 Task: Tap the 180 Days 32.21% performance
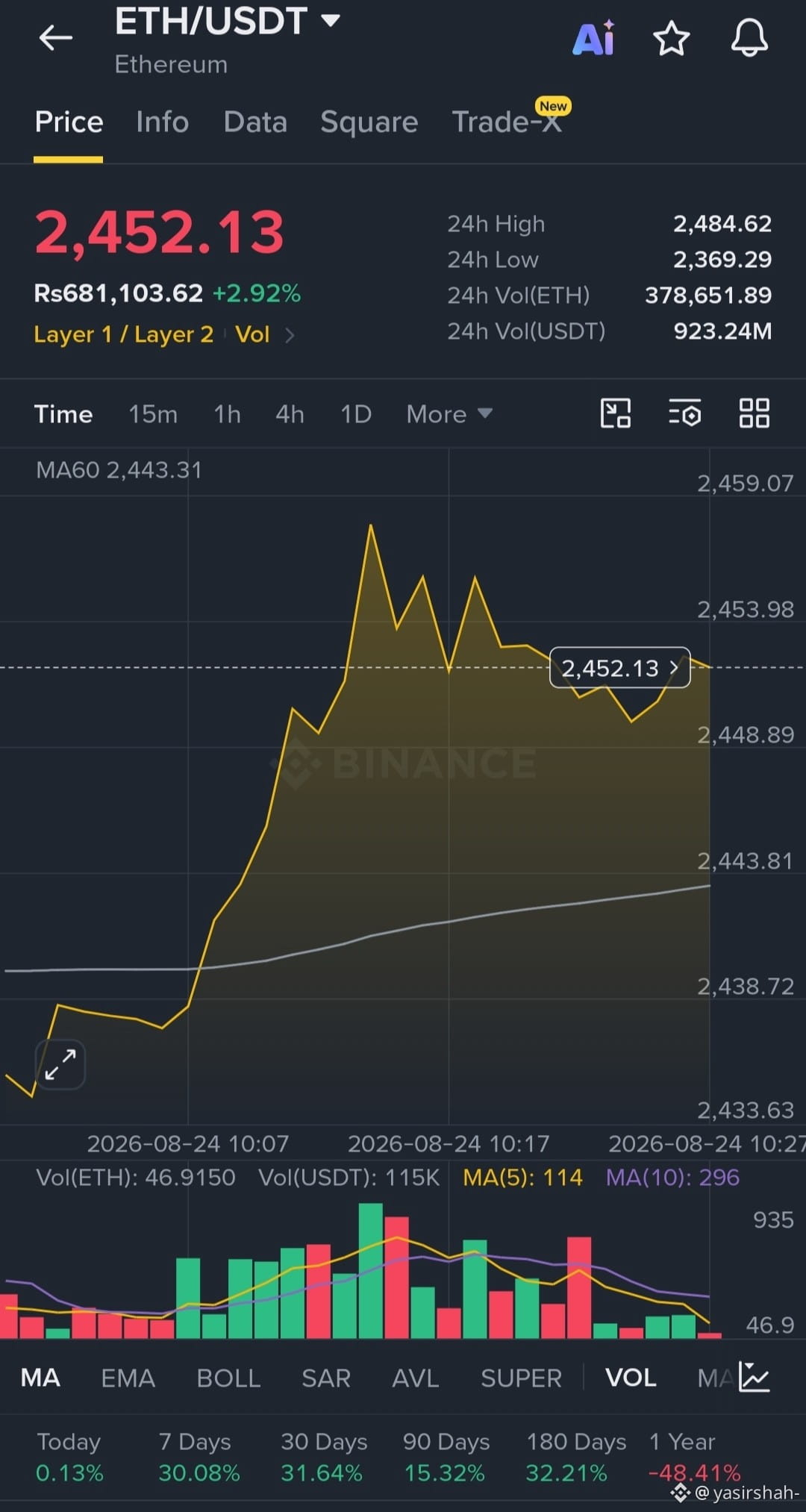click(576, 1458)
